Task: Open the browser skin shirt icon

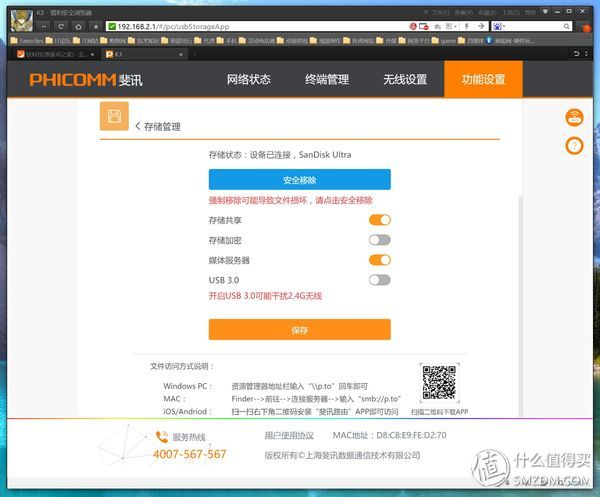Action: tap(545, 11)
